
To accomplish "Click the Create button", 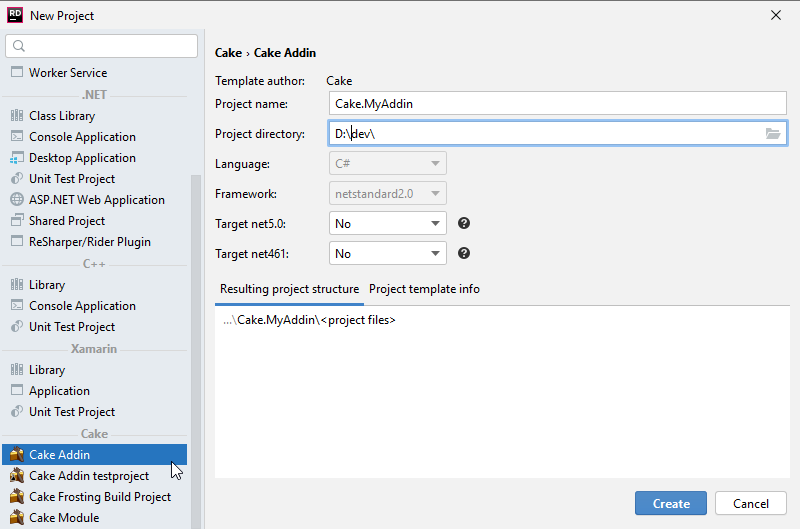I will pyautogui.click(x=671, y=503).
